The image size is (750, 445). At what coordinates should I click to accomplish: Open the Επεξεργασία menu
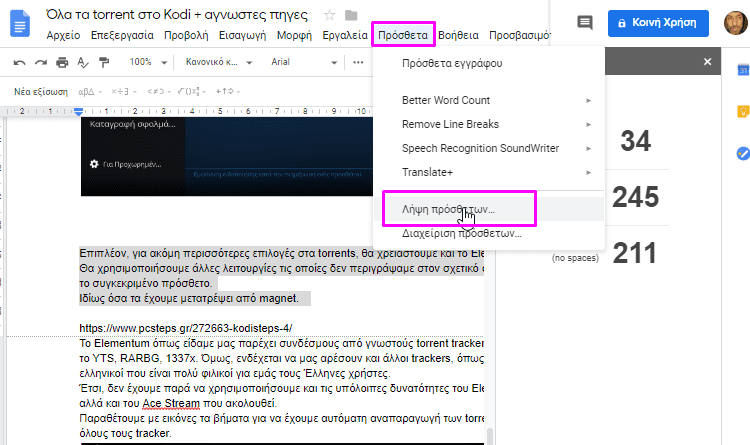(122, 35)
